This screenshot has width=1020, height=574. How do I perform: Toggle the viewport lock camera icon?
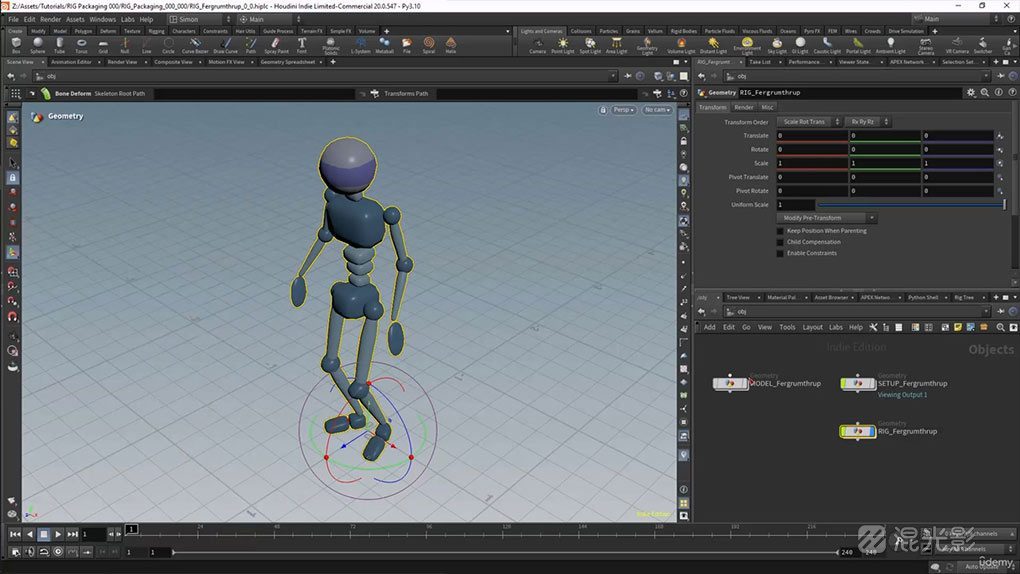[603, 110]
